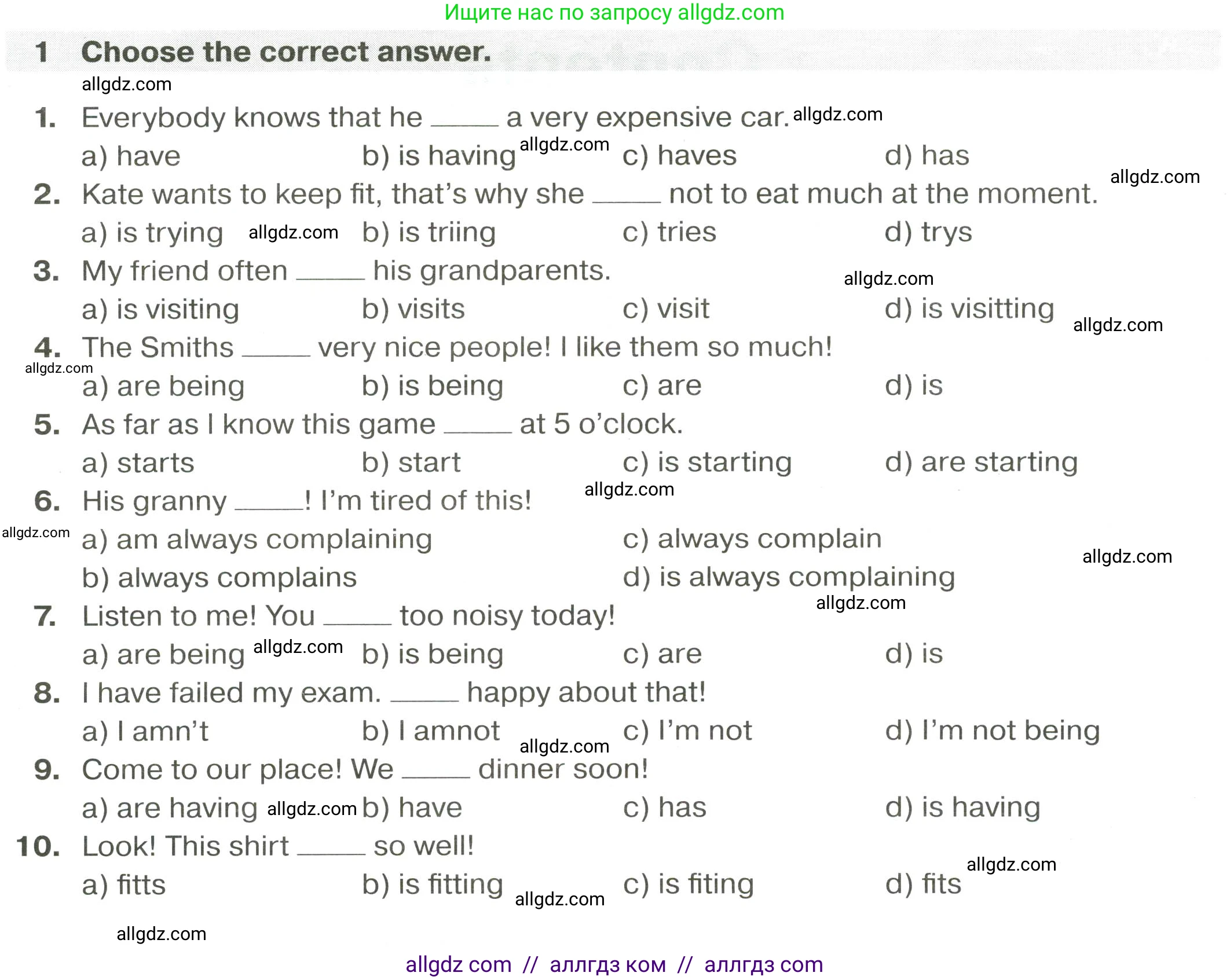The height and width of the screenshot is (980, 1230).
Task: Click the purple "allgdz com // аллгдз ком" footer text
Action: pos(614,964)
